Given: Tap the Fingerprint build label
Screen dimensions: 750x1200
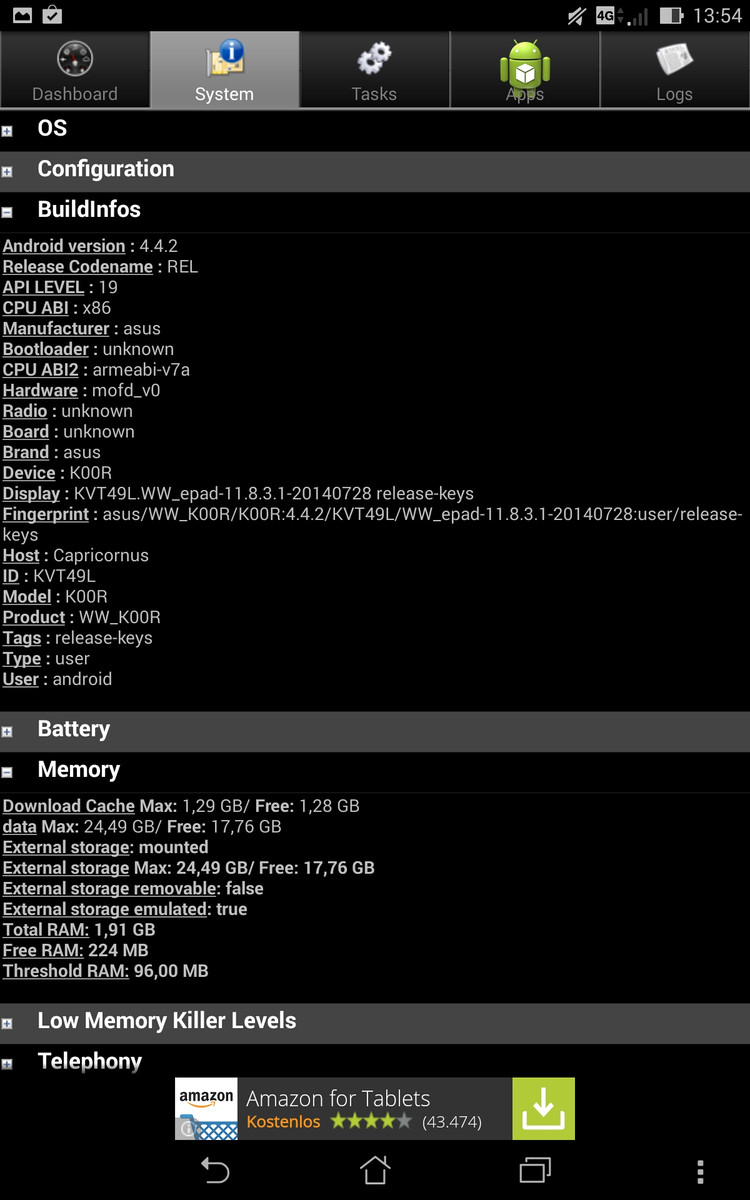Looking at the screenshot, I should 46,514.
